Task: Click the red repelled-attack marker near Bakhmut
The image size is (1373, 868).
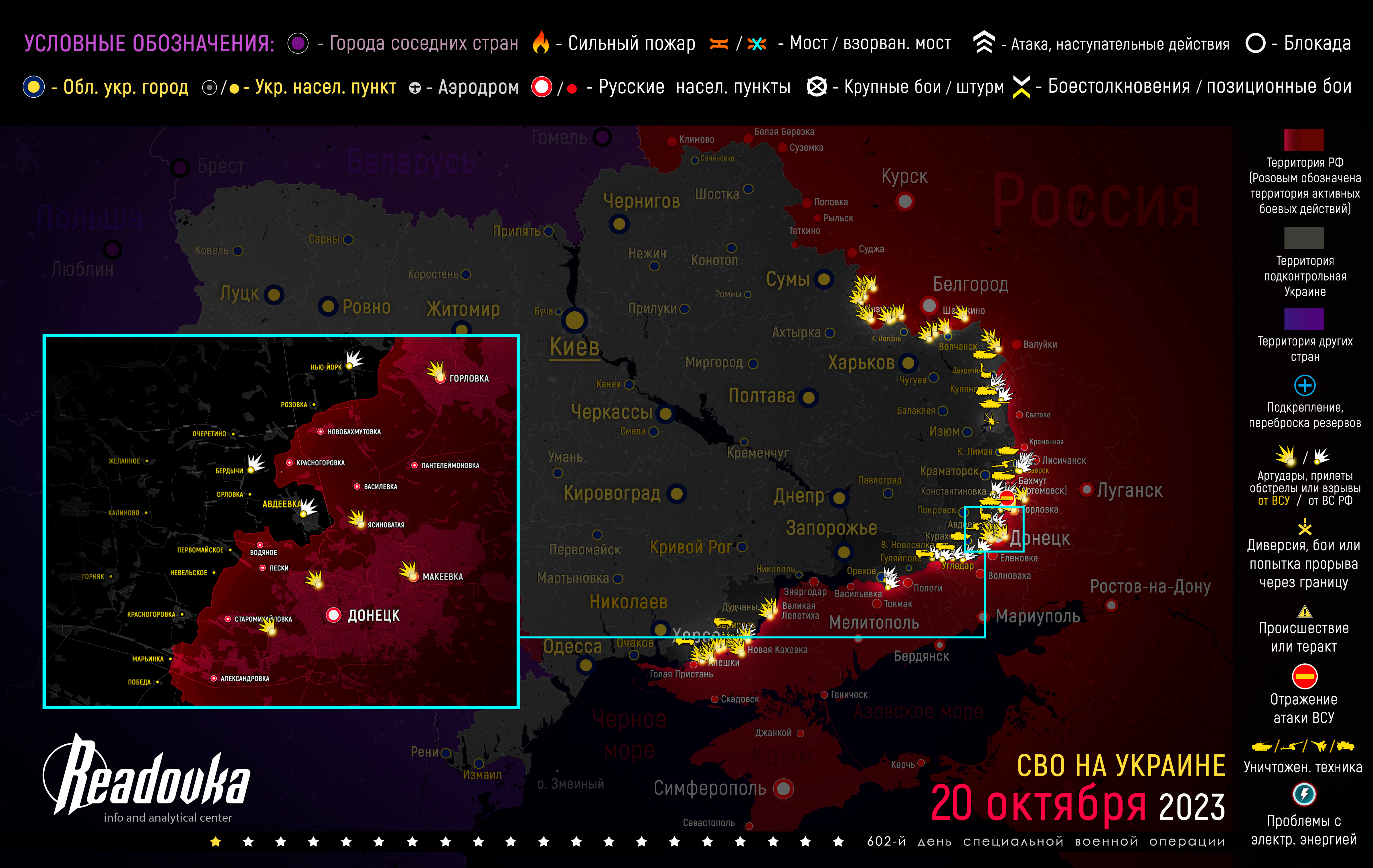Action: coord(1006,498)
